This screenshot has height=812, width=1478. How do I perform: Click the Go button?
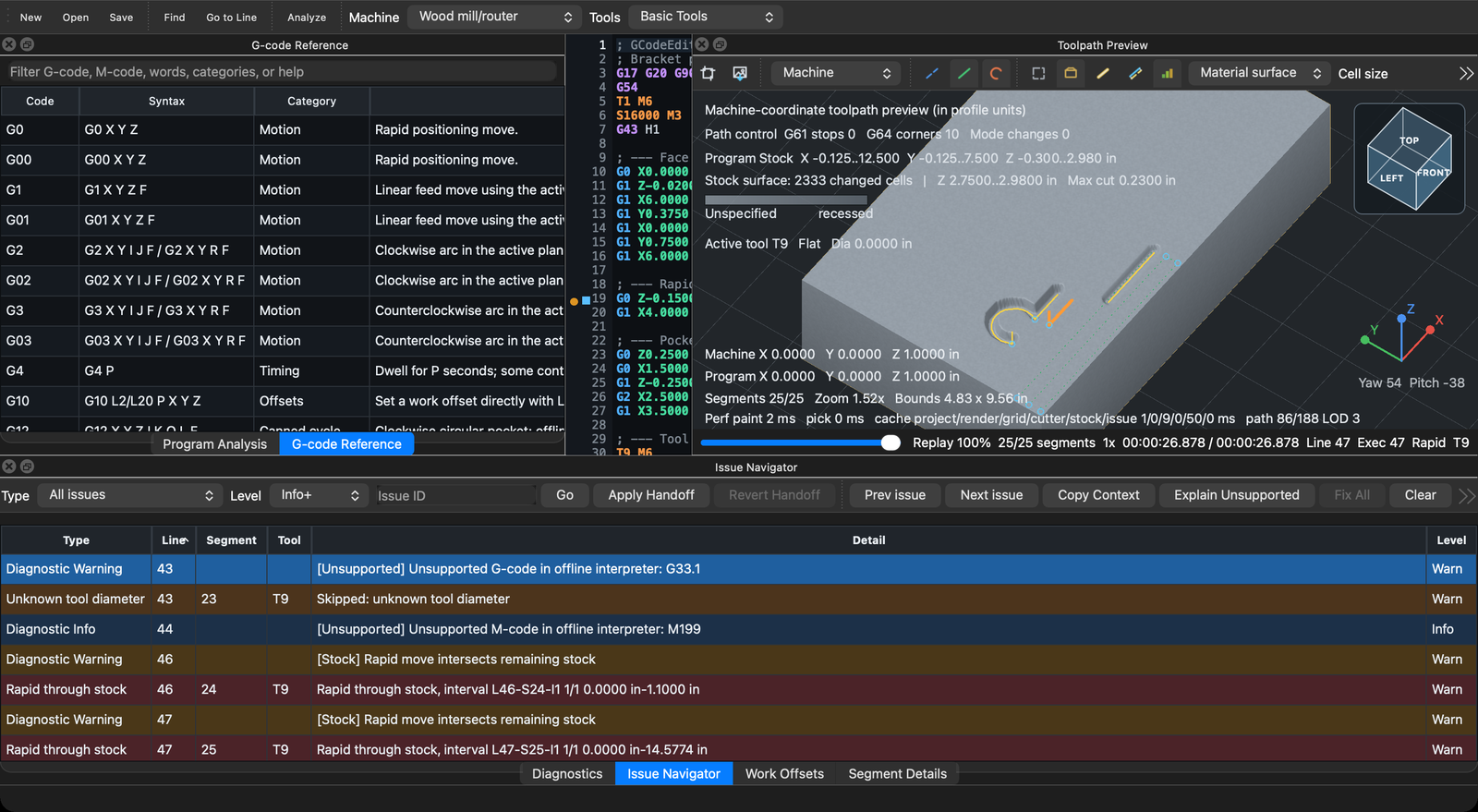tap(564, 495)
